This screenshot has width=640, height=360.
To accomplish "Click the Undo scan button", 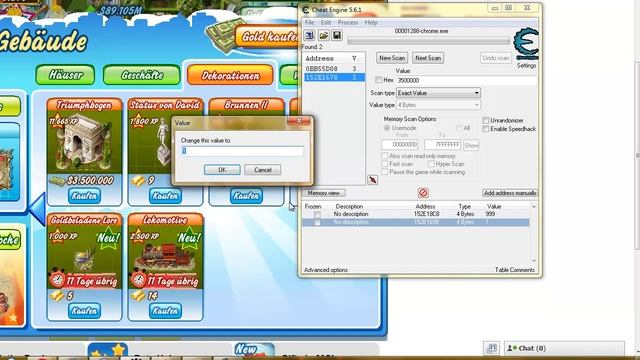I will [x=496, y=58].
